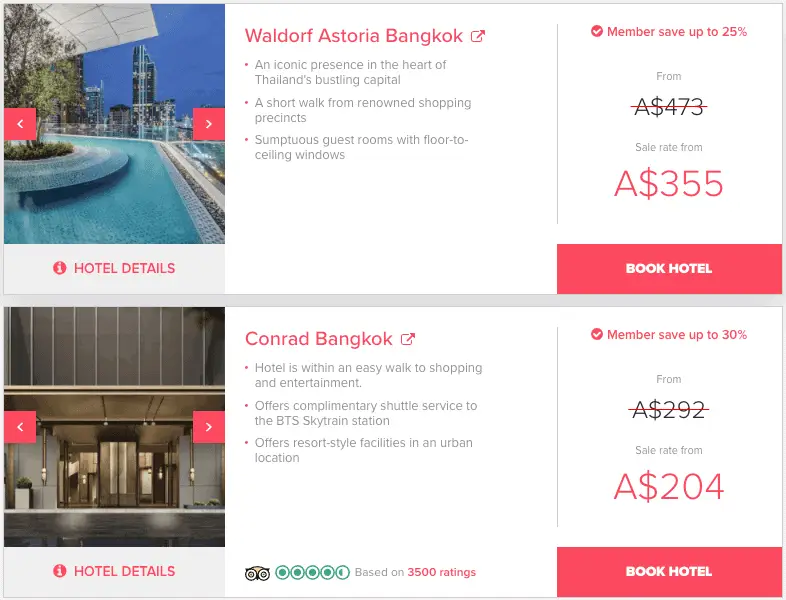
Task: Show next Waldorf Astoria photo
Action: (209, 124)
